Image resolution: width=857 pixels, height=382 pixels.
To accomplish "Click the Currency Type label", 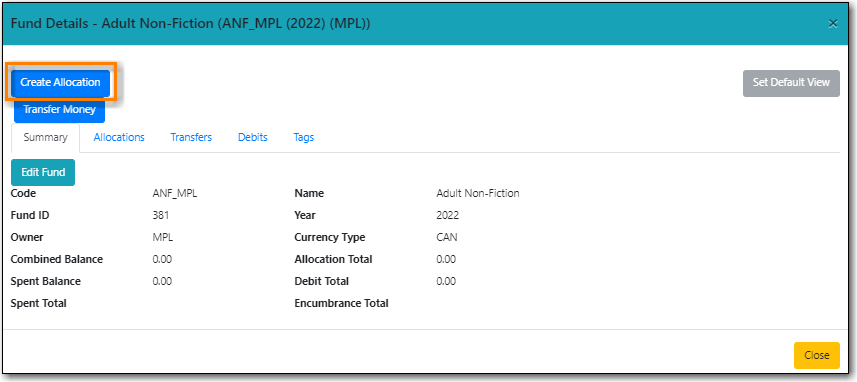I will click(330, 238).
